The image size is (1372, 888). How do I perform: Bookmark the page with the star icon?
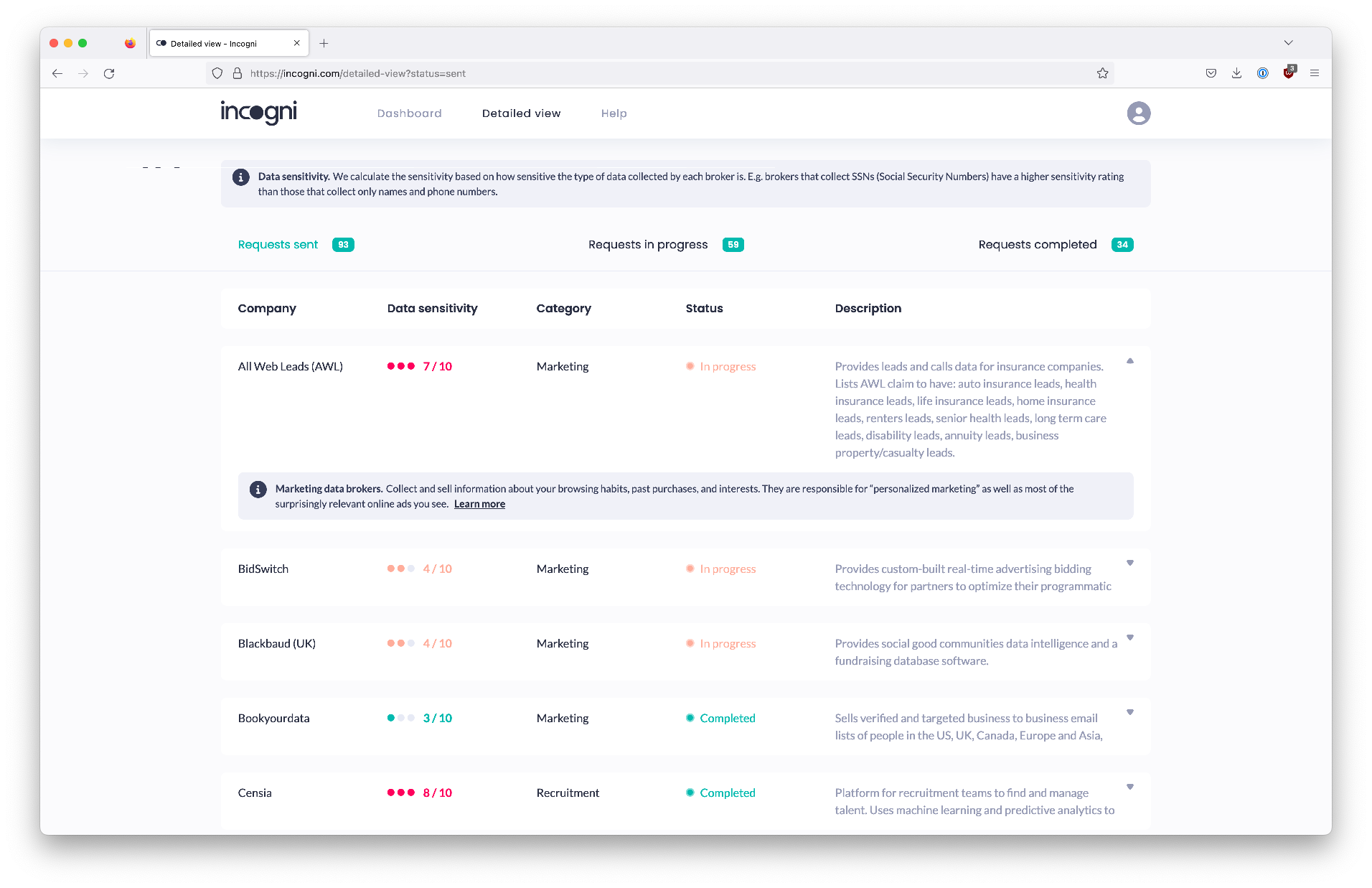1103,73
